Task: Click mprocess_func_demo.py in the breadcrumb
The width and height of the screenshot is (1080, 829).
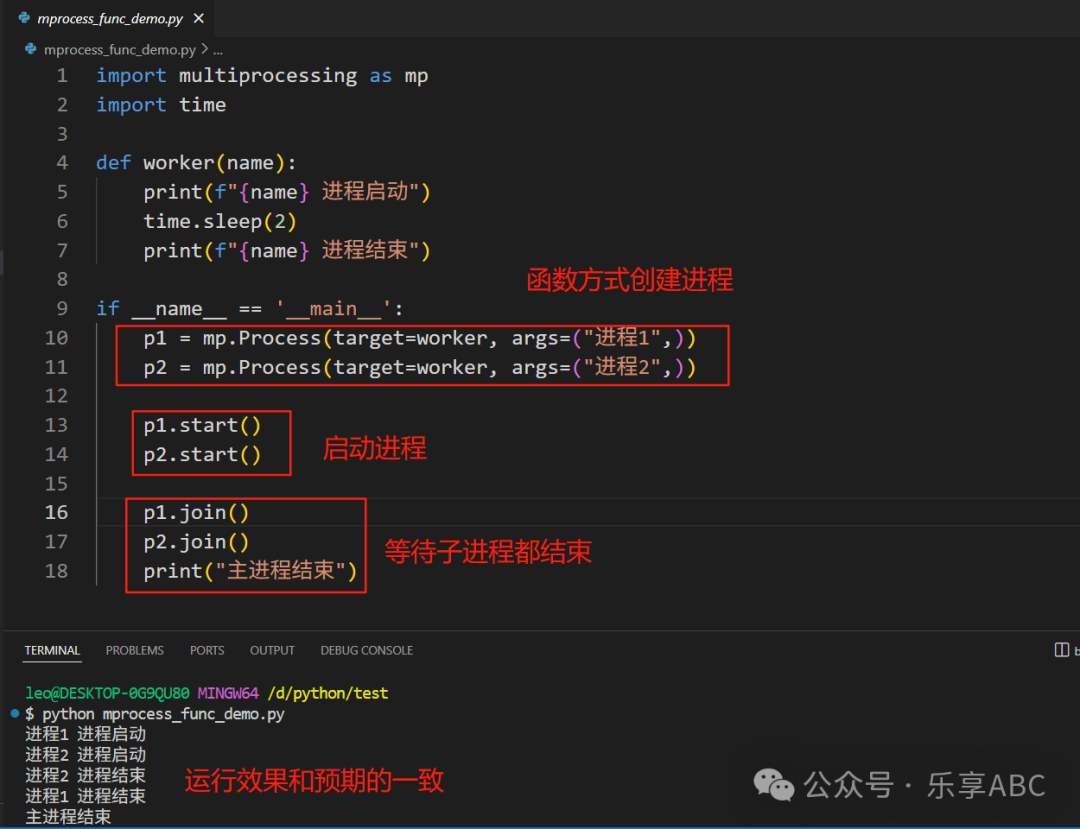Action: coord(120,50)
